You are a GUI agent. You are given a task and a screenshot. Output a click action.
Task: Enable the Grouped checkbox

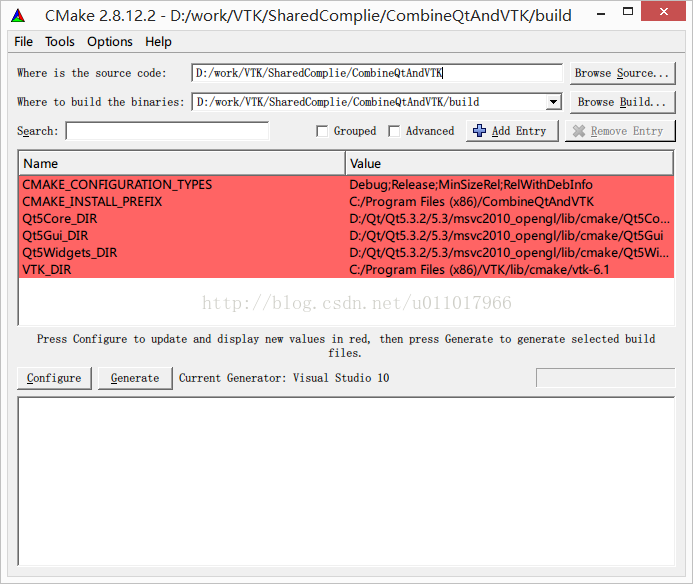click(322, 131)
